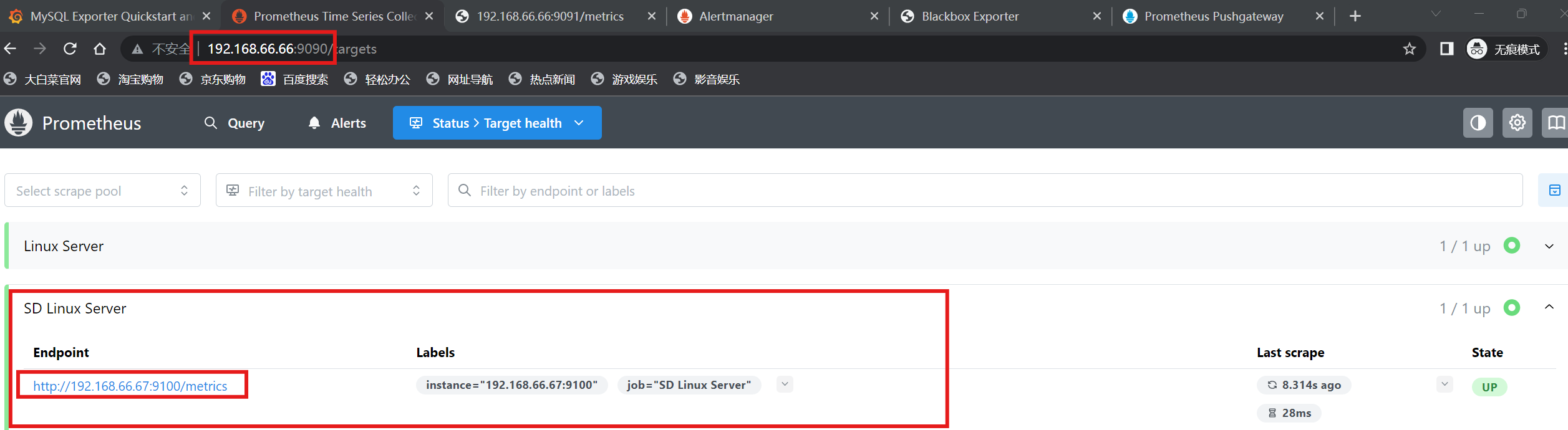Open Prometheus settings gear
Screen dimensions: 1568x430
pos(1517,123)
